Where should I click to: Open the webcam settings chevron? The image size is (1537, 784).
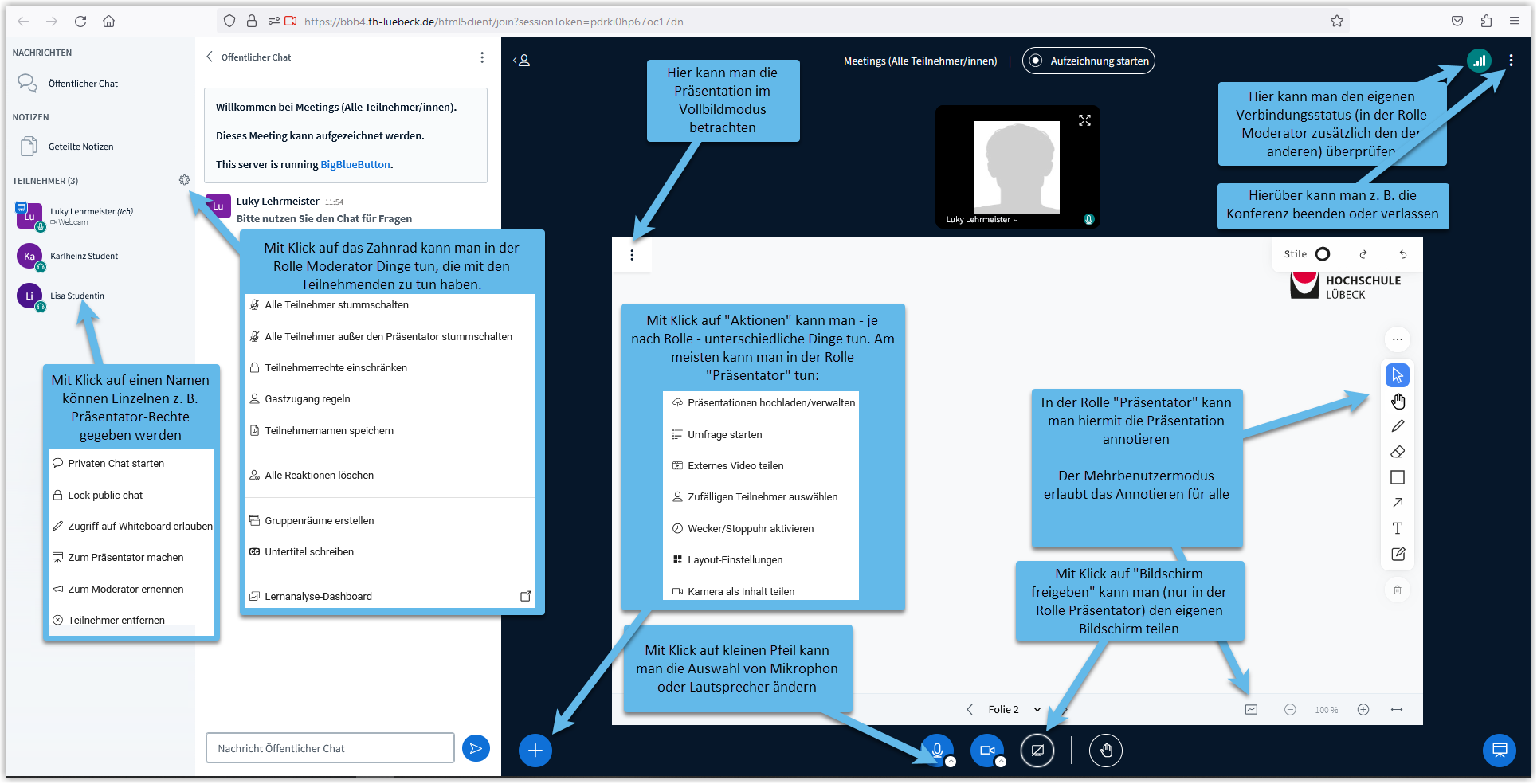[1002, 762]
